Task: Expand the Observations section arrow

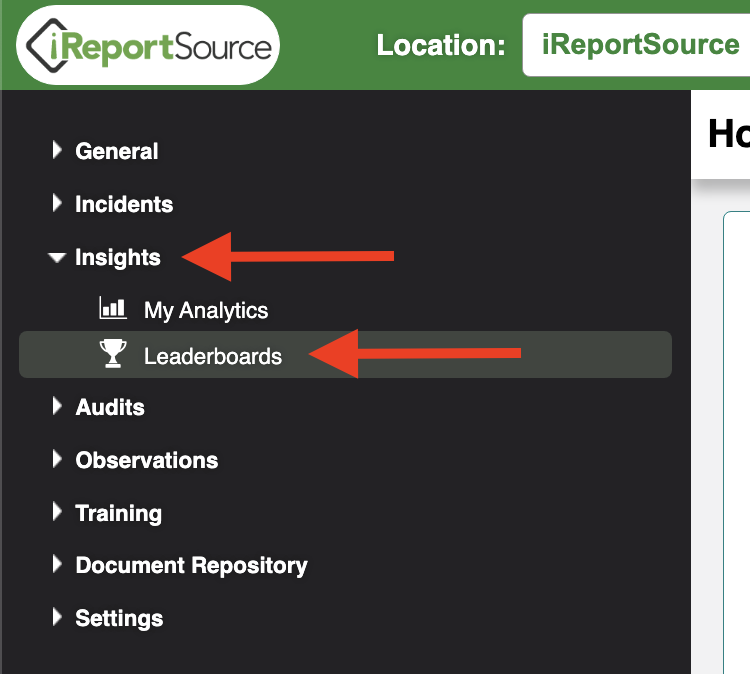Action: tap(57, 459)
